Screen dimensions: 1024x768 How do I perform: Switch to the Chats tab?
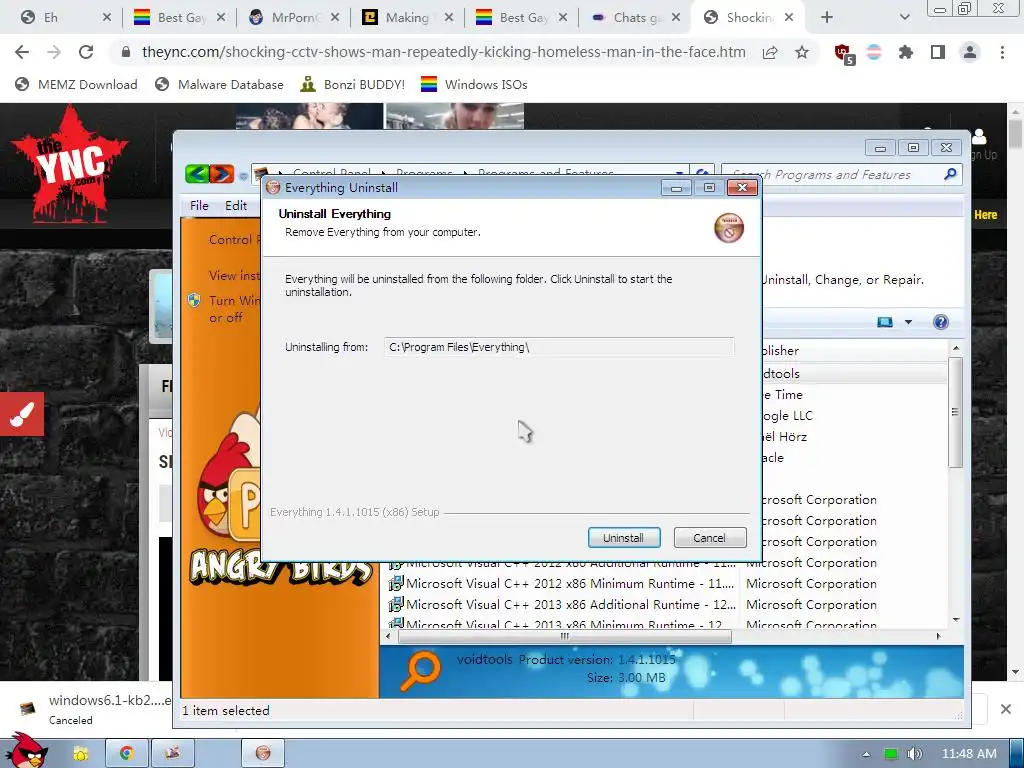click(635, 18)
